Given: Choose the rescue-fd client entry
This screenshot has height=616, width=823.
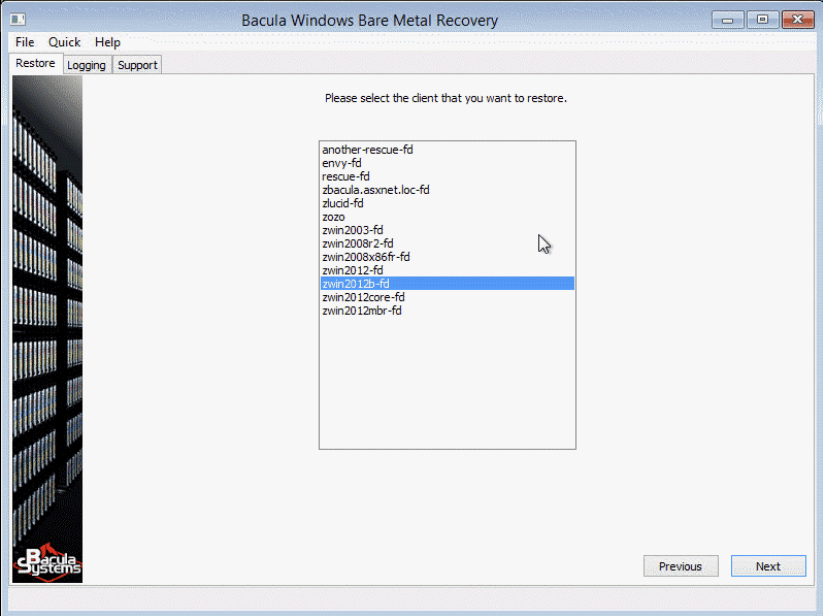Looking at the screenshot, I should tap(346, 176).
